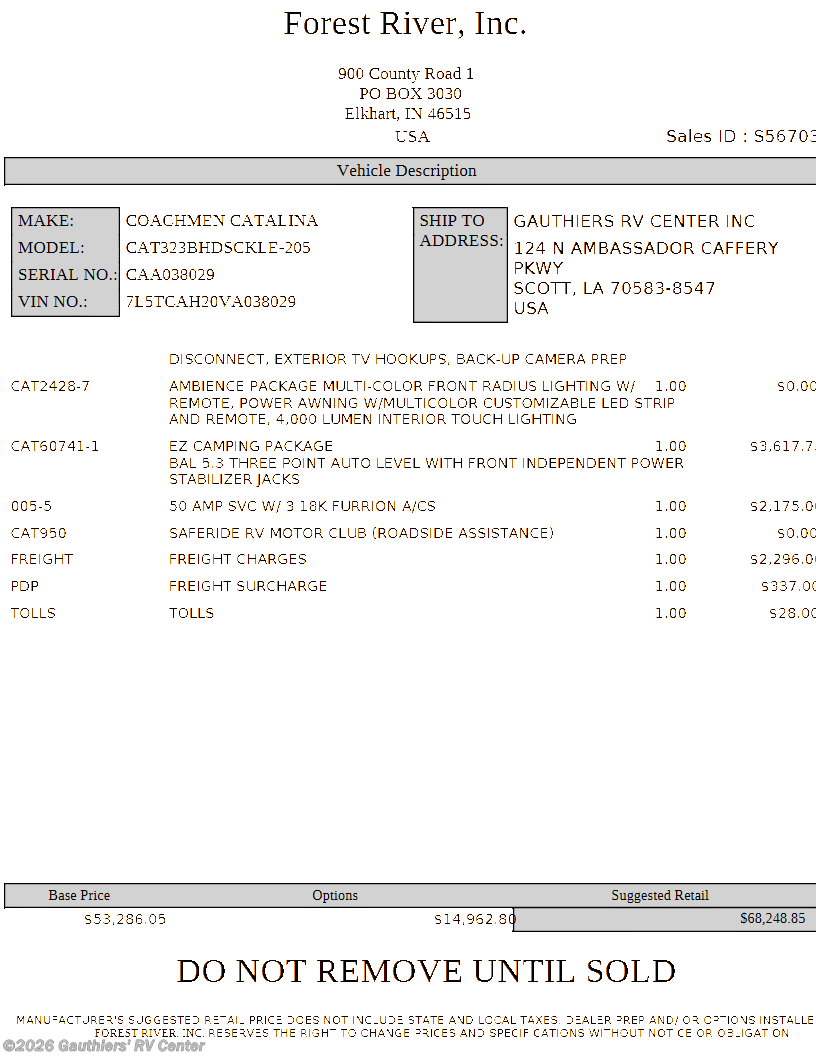Click the 'VIN NO.:' label
This screenshot has width=816, height=1056.
[53, 302]
